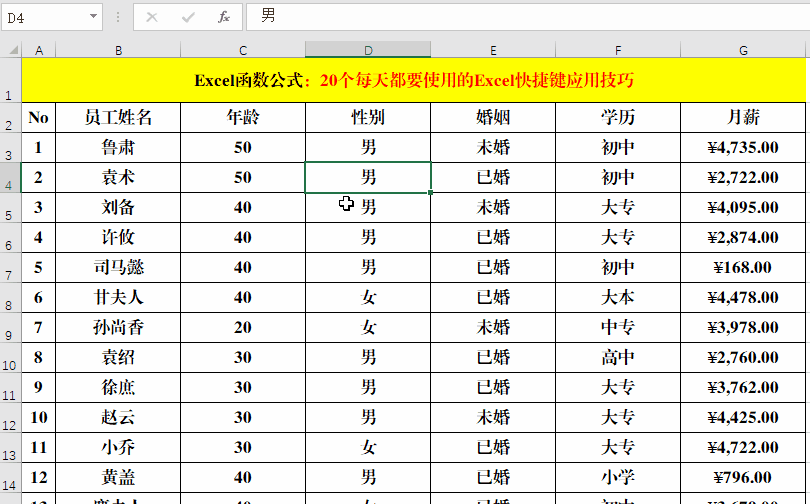Select row 14 header
810x504 pixels.
tap(10, 477)
